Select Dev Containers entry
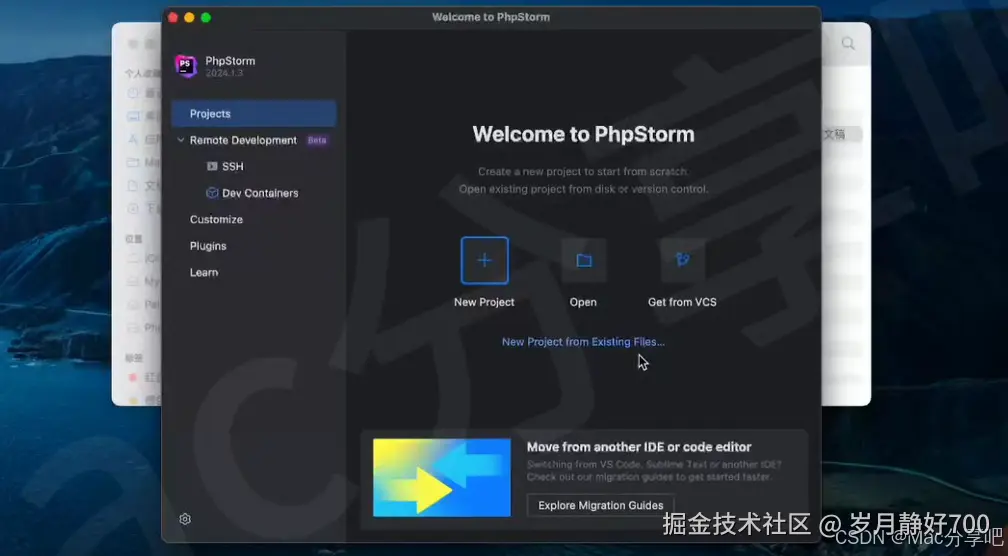1008x556 pixels. click(260, 193)
